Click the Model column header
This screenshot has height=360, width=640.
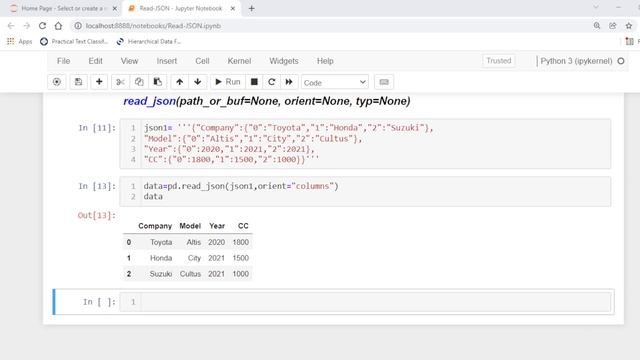(x=190, y=226)
